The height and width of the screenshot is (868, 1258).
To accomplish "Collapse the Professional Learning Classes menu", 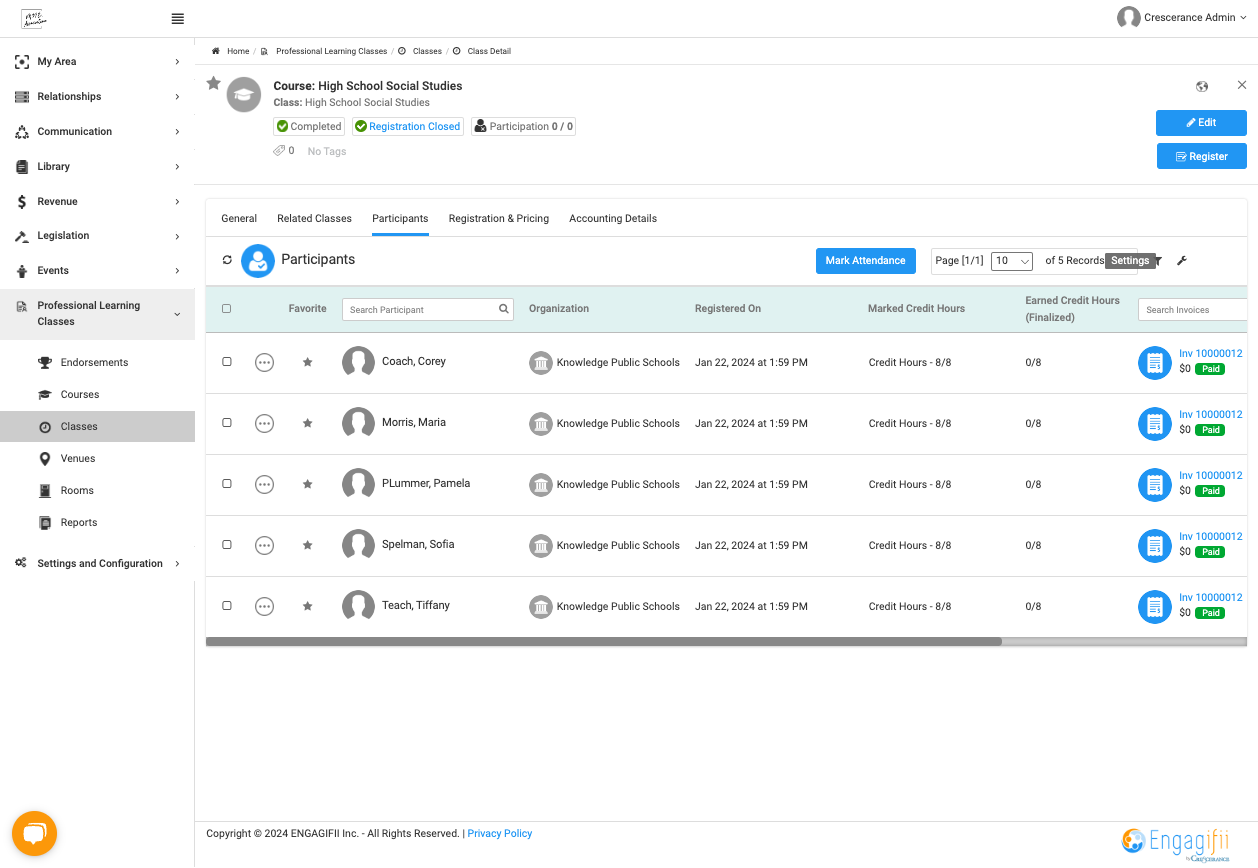I will [x=97, y=314].
